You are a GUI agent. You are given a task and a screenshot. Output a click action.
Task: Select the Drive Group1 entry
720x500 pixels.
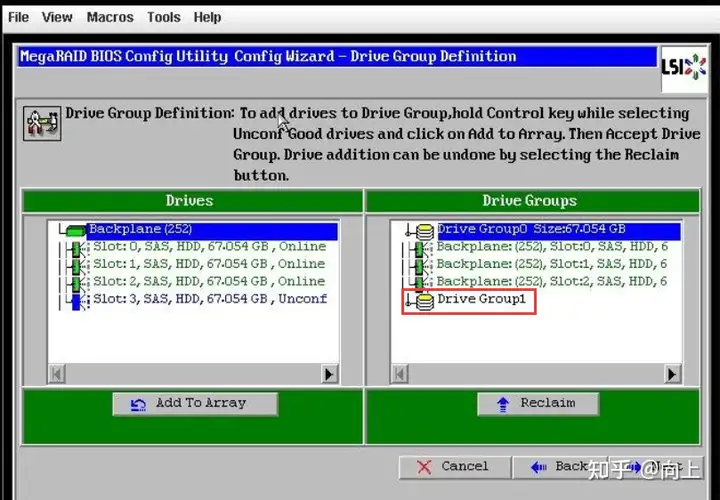click(481, 299)
